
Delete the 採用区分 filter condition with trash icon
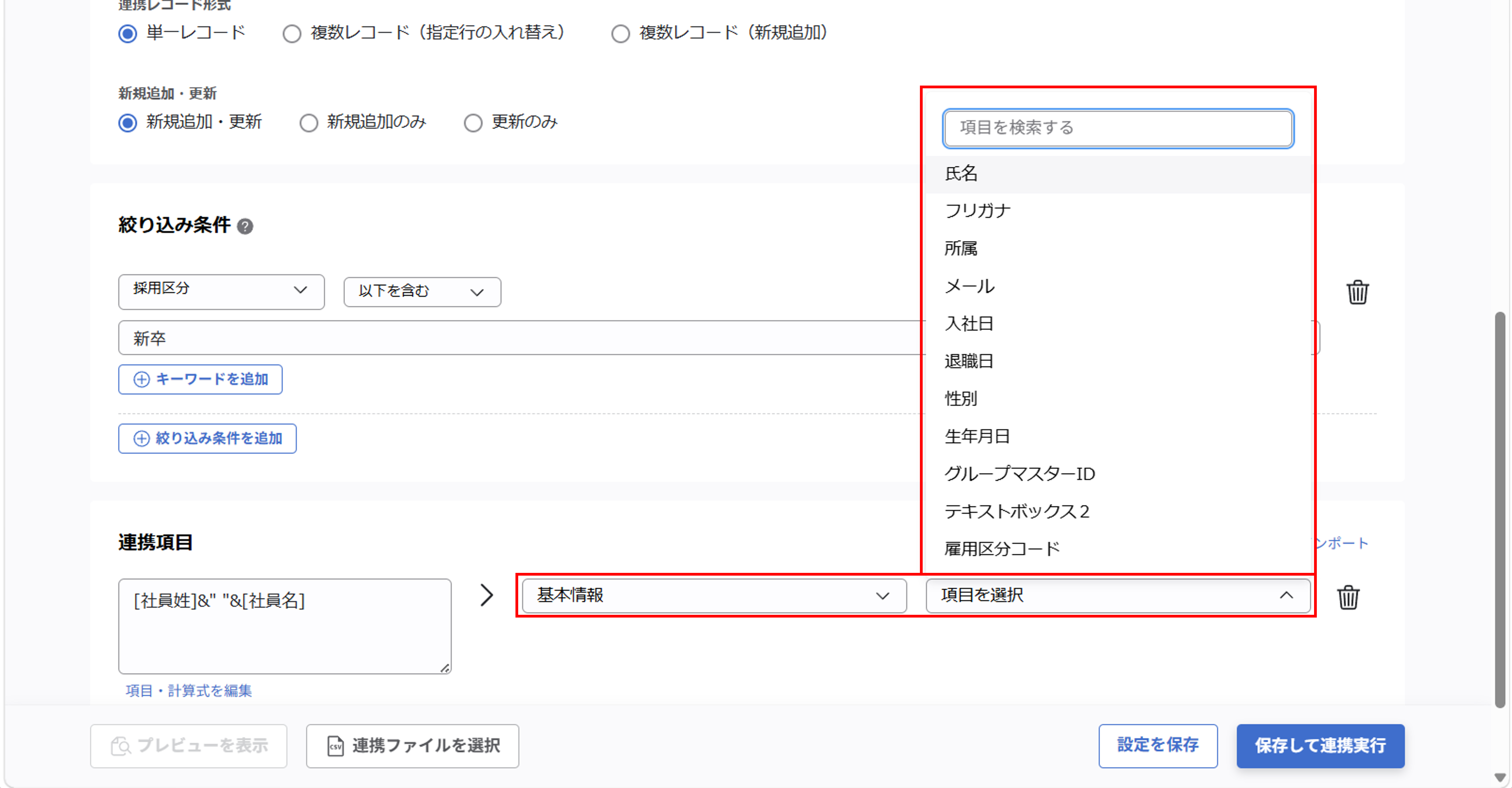pos(1357,292)
